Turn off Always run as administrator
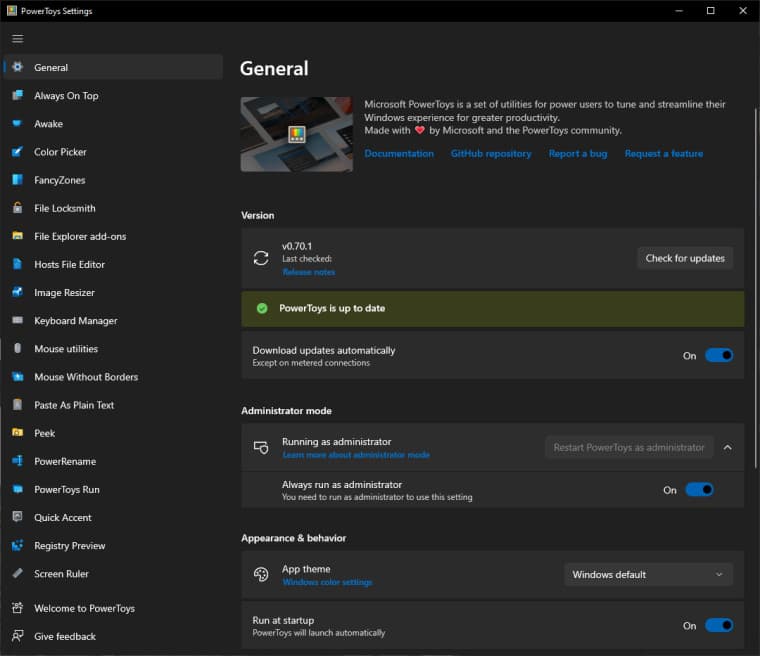 pyautogui.click(x=699, y=490)
